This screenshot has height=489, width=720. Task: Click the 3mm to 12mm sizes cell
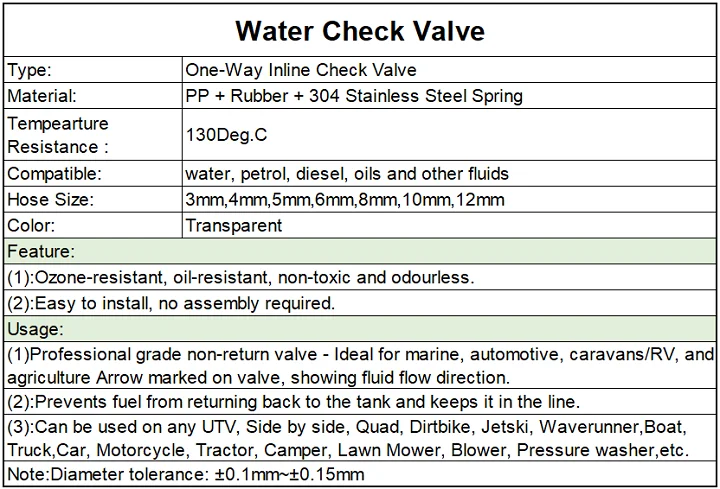point(449,199)
